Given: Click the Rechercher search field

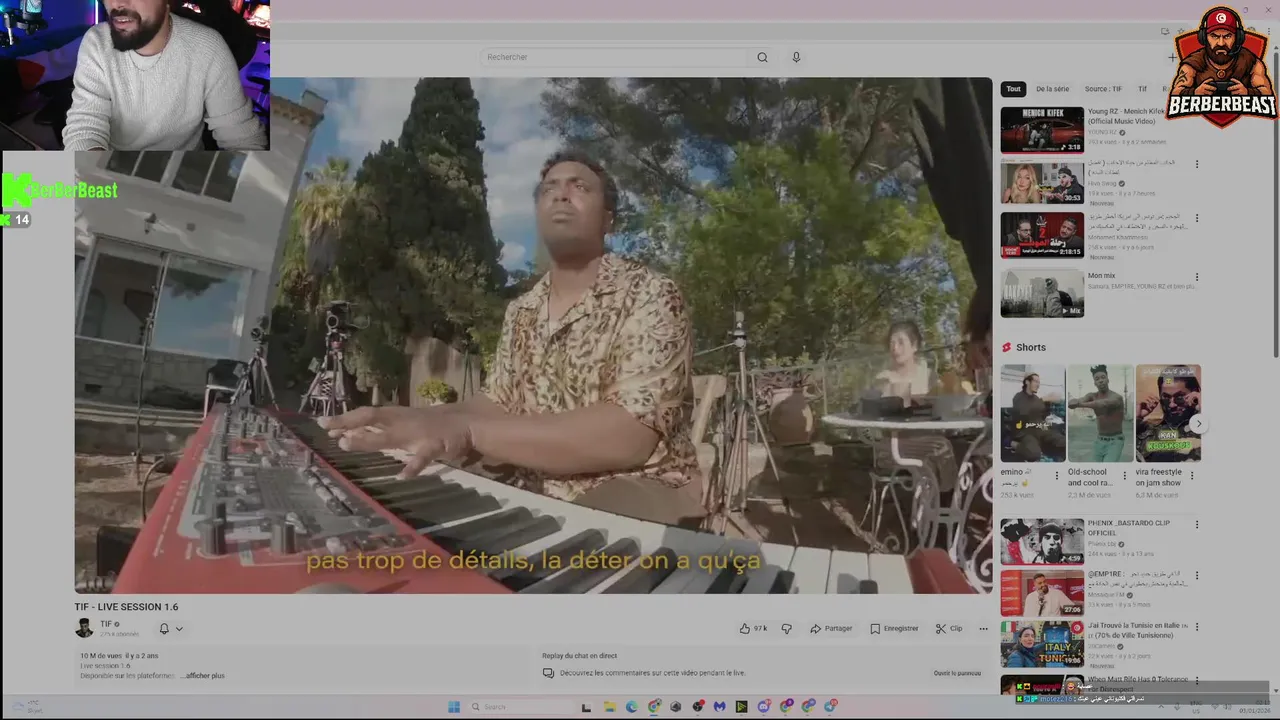Looking at the screenshot, I should point(614,57).
